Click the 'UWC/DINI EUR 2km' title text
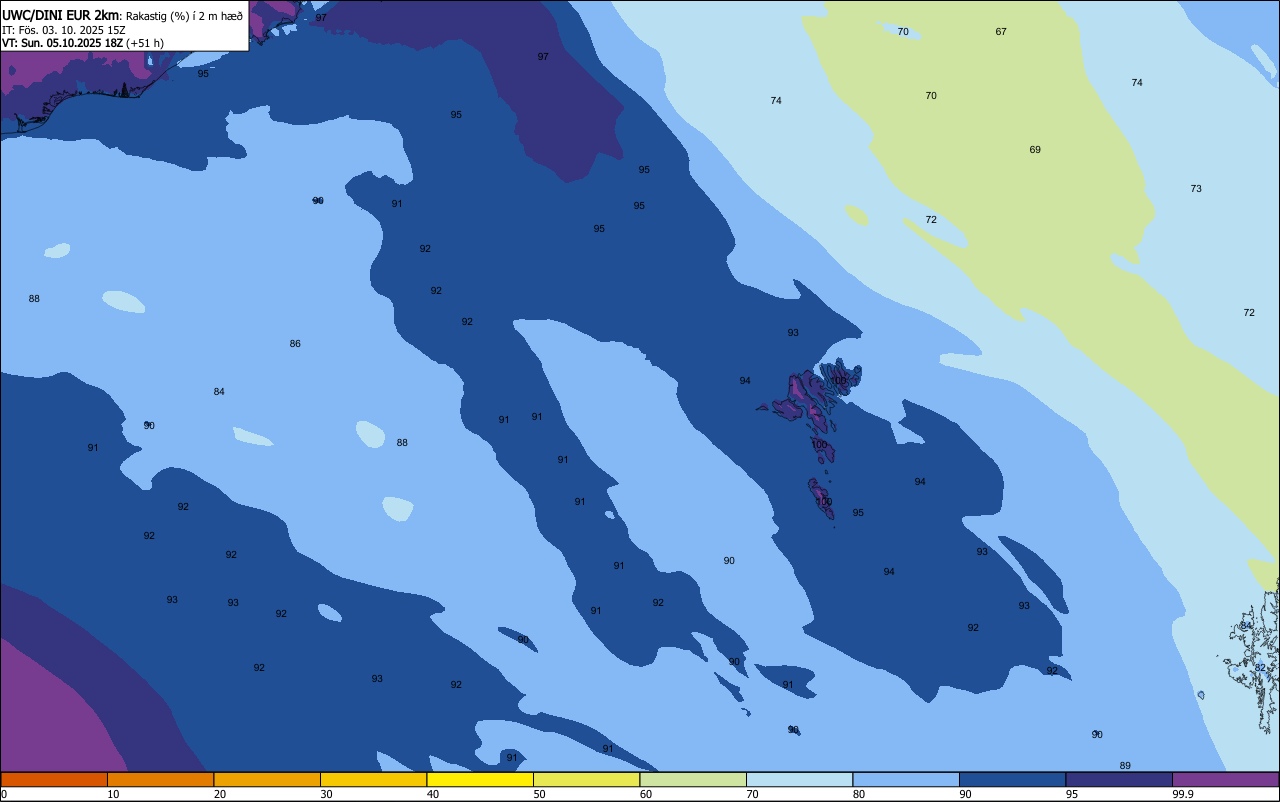Viewport: 1280px width, 802px height. (x=61, y=15)
